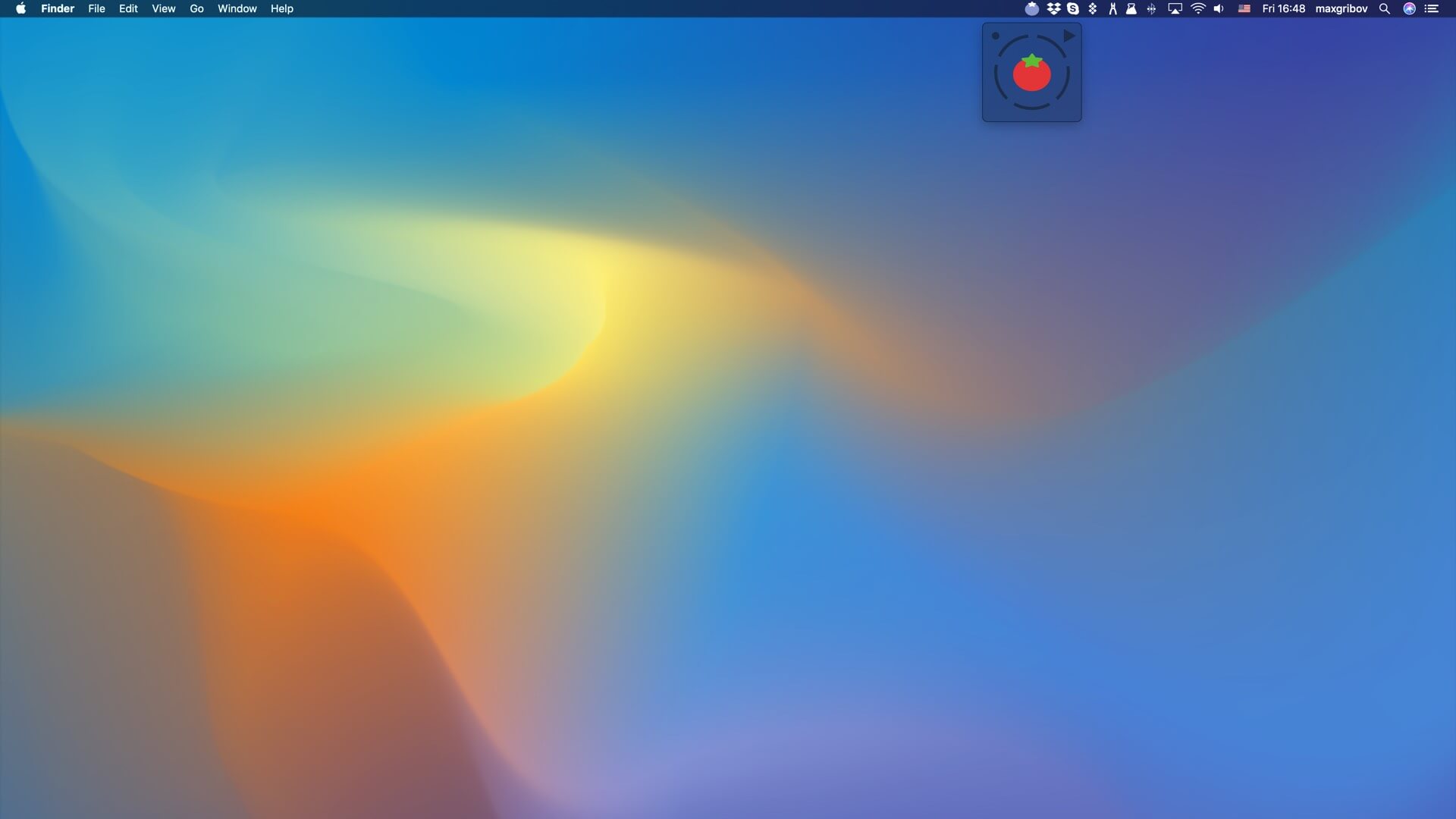Open the tomato timer menu bar icon
Screen dimensions: 1456x819
pos(1032,9)
